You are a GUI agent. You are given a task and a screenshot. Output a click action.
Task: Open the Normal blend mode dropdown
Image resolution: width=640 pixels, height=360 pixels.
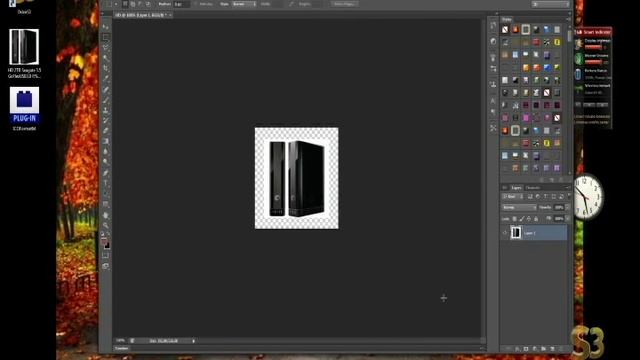coord(519,208)
